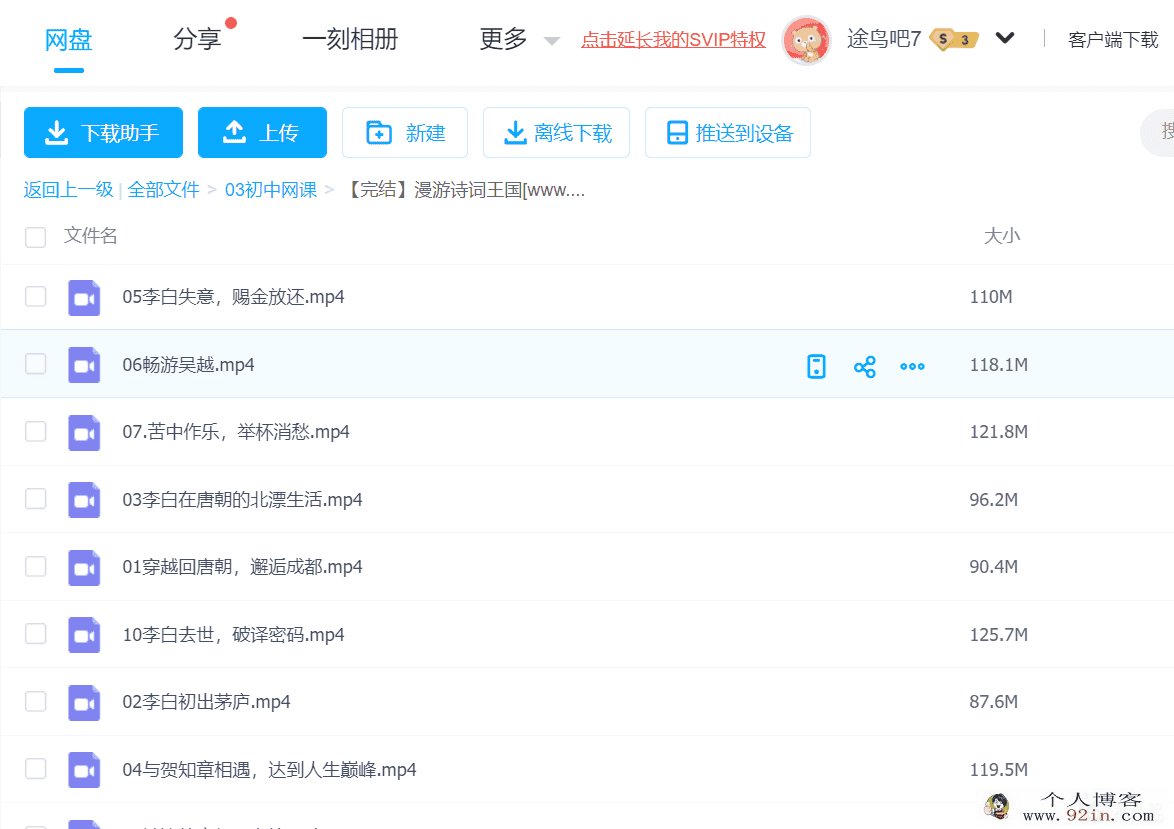The height and width of the screenshot is (829, 1174).
Task: Switch to the 网盘 tab
Action: (68, 39)
